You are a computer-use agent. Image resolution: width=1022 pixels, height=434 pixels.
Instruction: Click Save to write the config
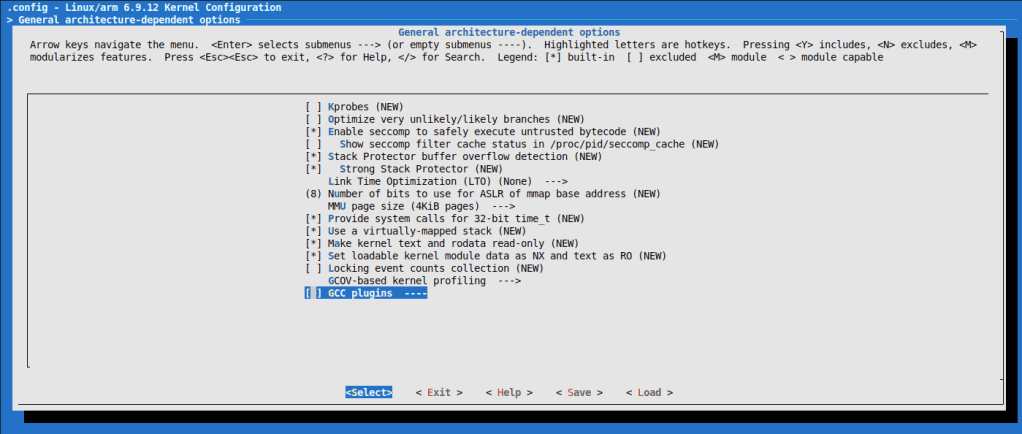click(x=579, y=393)
